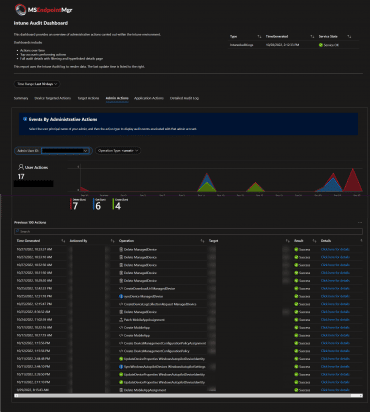Image resolution: width=370 pixels, height=412 pixels.
Task: Click the InTuneAuditLogs cell in the top table
Action: tap(242, 45)
